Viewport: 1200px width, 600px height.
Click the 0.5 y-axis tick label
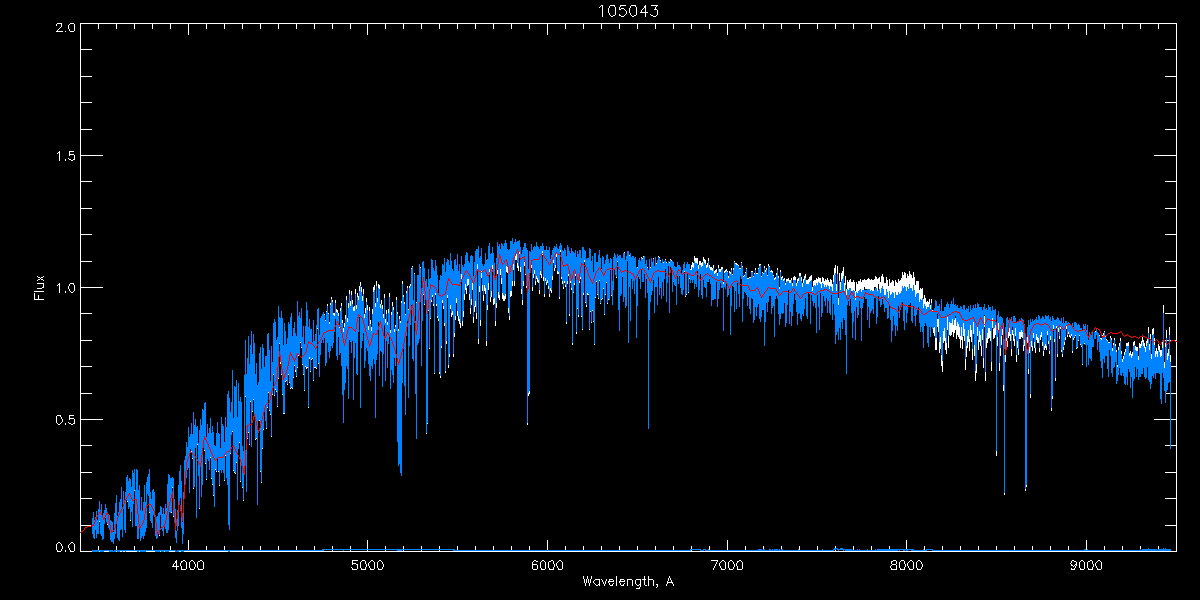[x=63, y=419]
